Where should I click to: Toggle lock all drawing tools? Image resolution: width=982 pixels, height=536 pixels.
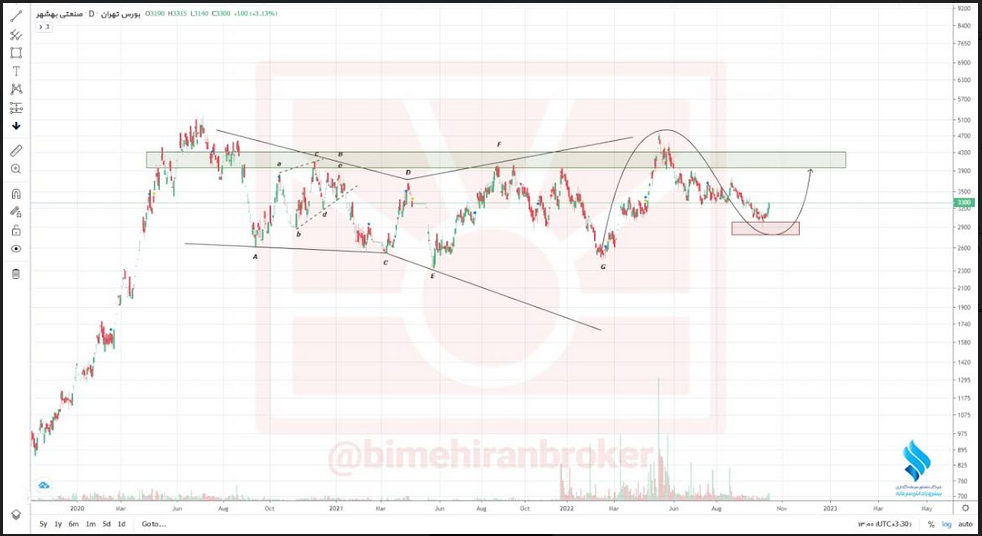coord(16,230)
